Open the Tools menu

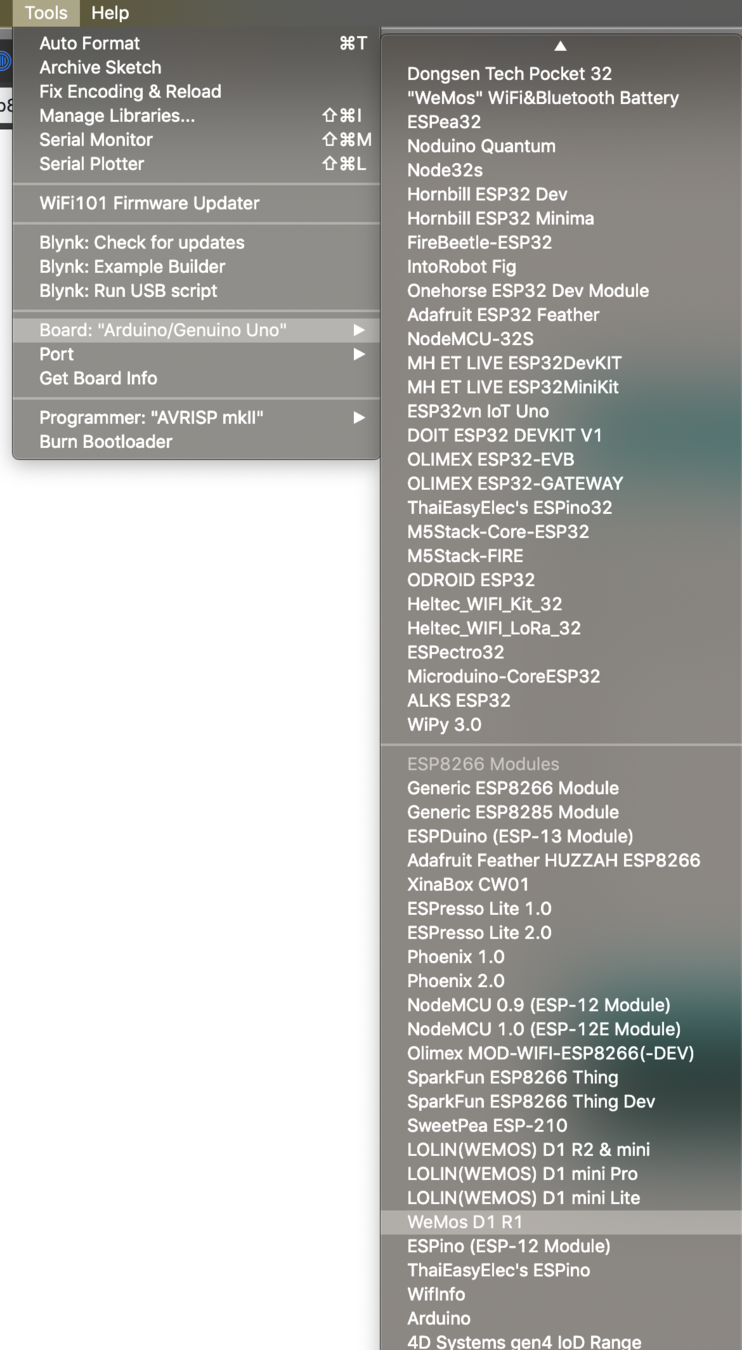pos(46,13)
